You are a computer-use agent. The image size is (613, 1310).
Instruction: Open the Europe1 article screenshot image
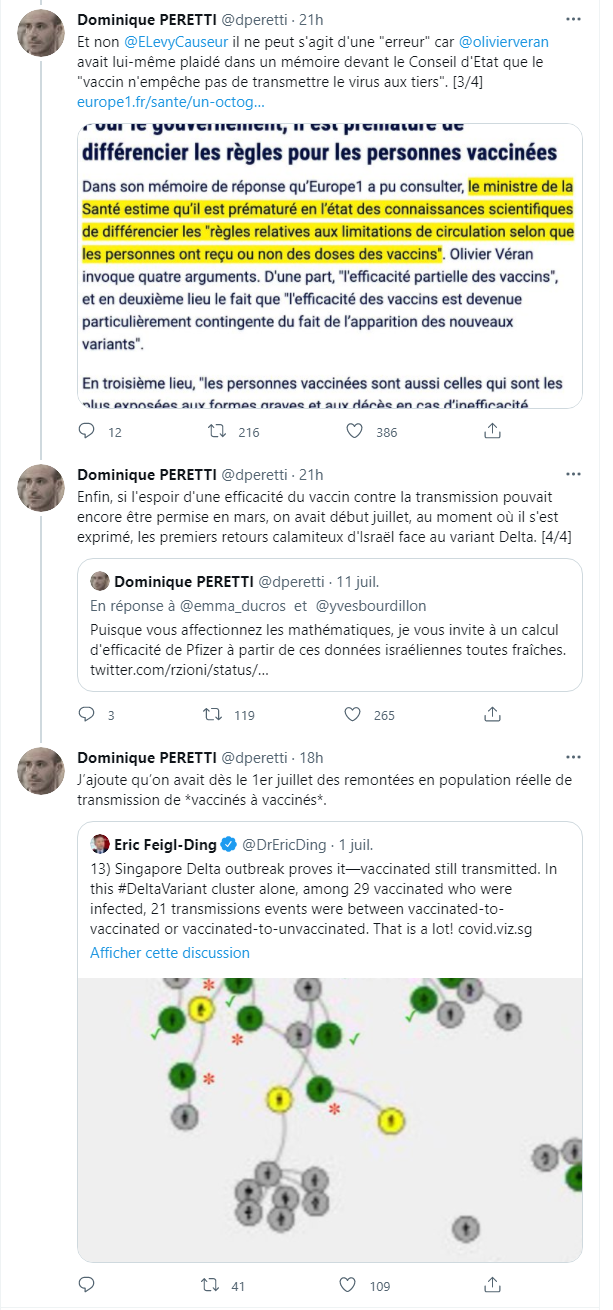tap(330, 265)
